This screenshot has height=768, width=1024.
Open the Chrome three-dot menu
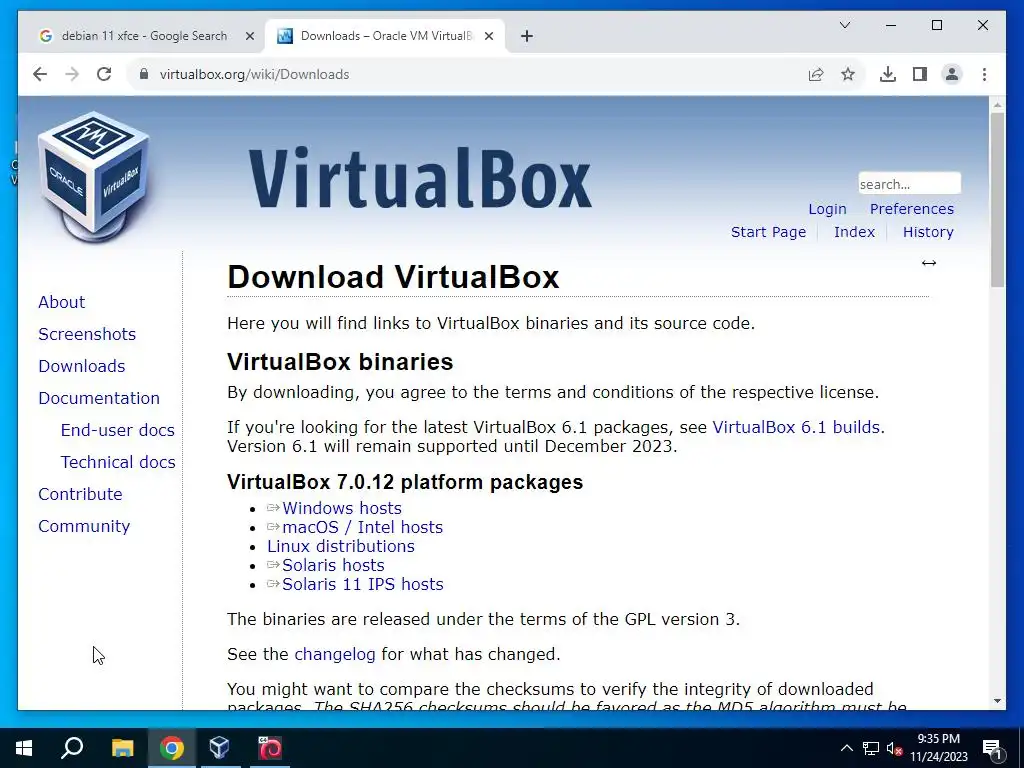984,74
